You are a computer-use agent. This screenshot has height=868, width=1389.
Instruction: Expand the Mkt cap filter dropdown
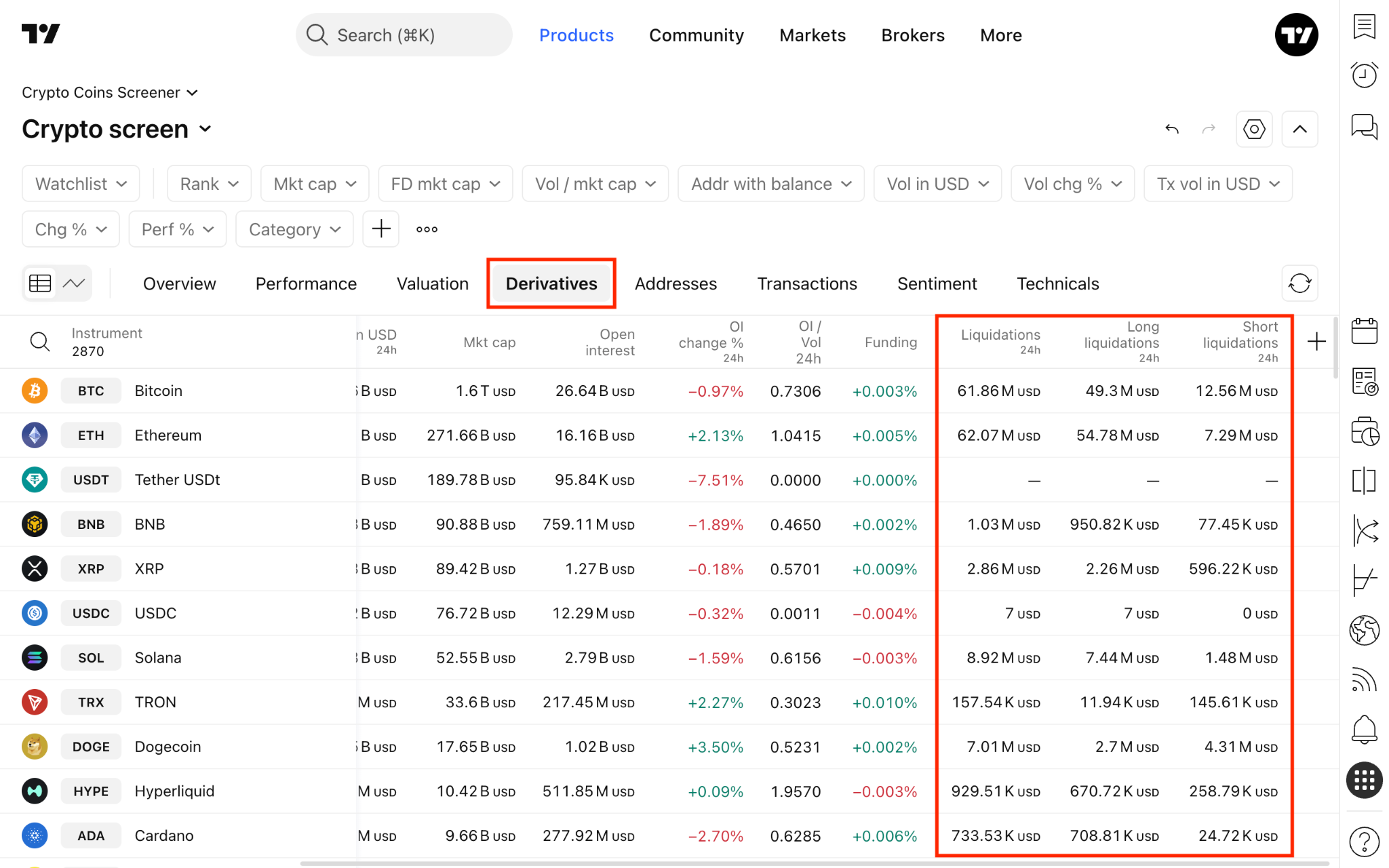pos(315,184)
